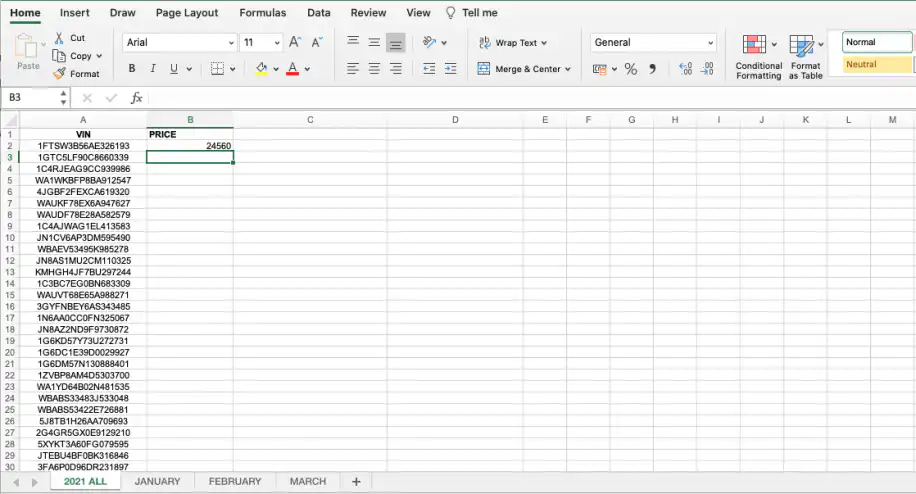Screen dimensions: 916x494
Task: Select cell containing 24560
Action: click(190, 146)
